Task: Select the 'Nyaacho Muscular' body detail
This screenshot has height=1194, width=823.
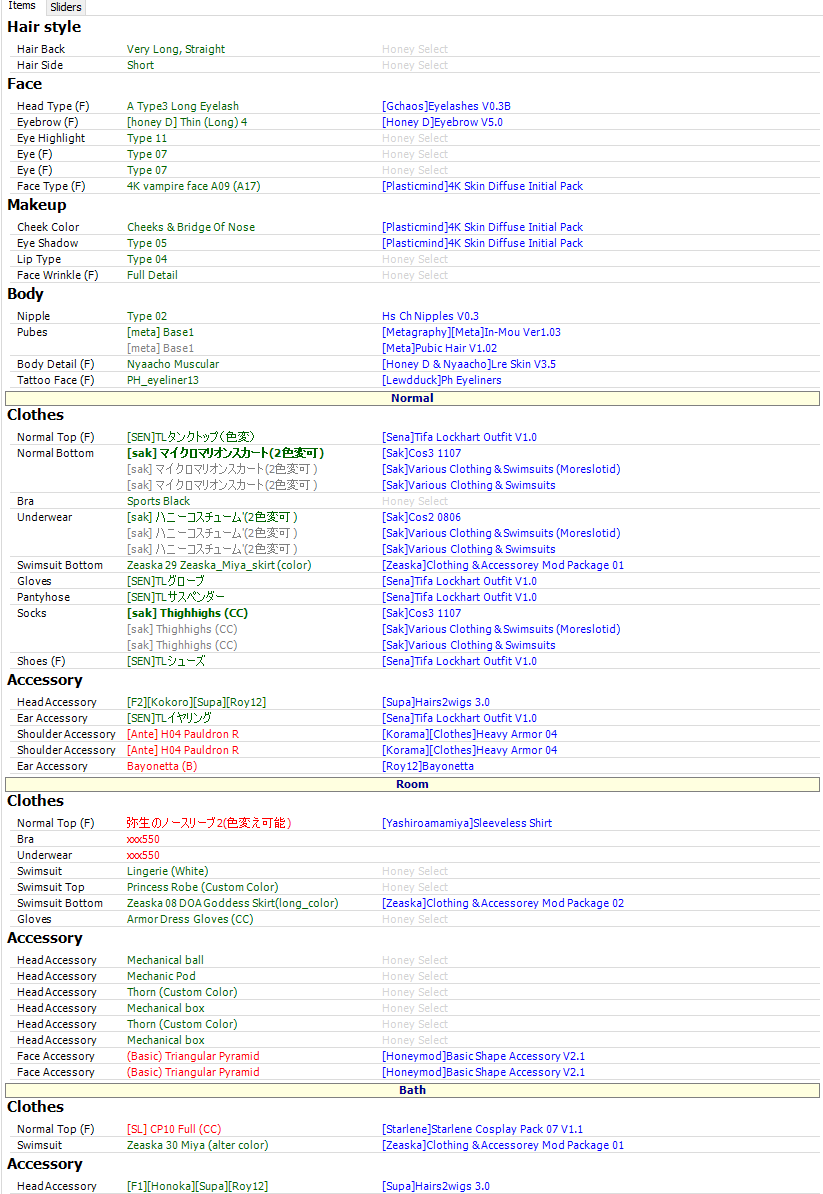Action: coord(173,365)
